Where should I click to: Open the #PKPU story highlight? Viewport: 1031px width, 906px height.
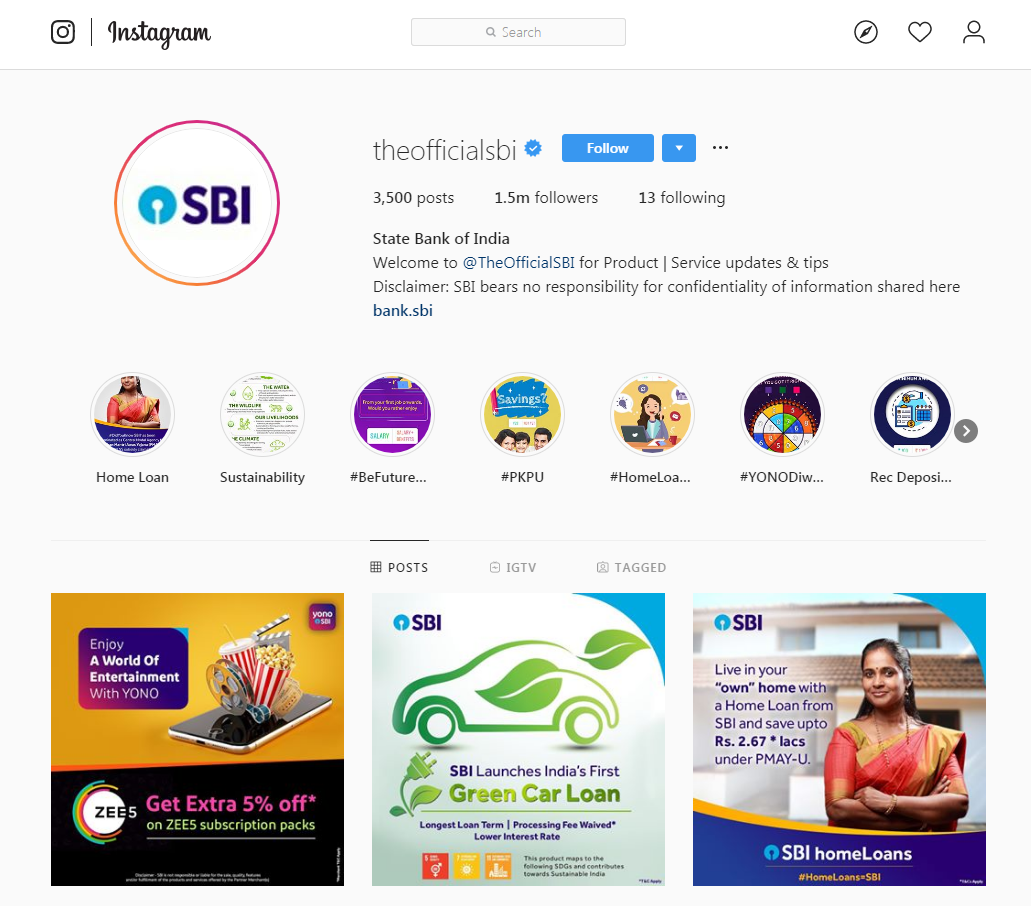coord(522,415)
